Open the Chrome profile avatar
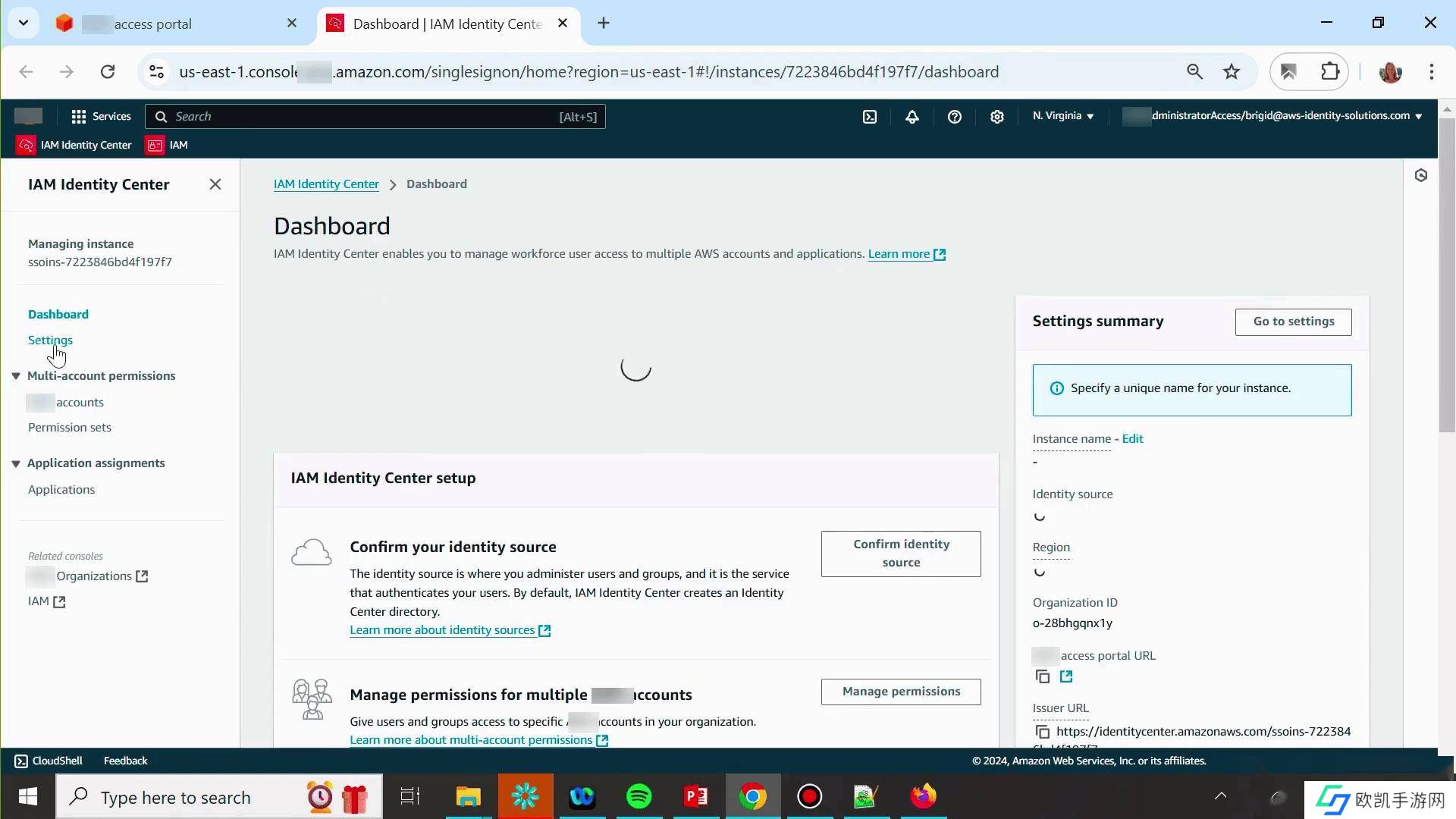 (x=1390, y=72)
